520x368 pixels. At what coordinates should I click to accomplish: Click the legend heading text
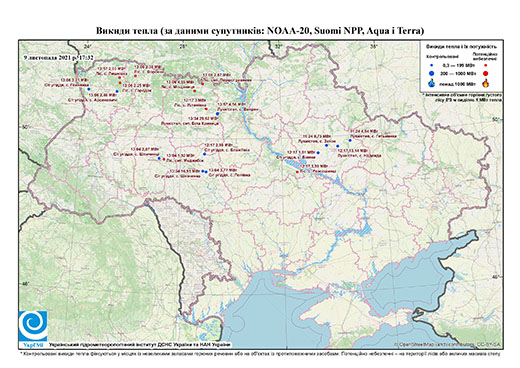[x=461, y=47]
